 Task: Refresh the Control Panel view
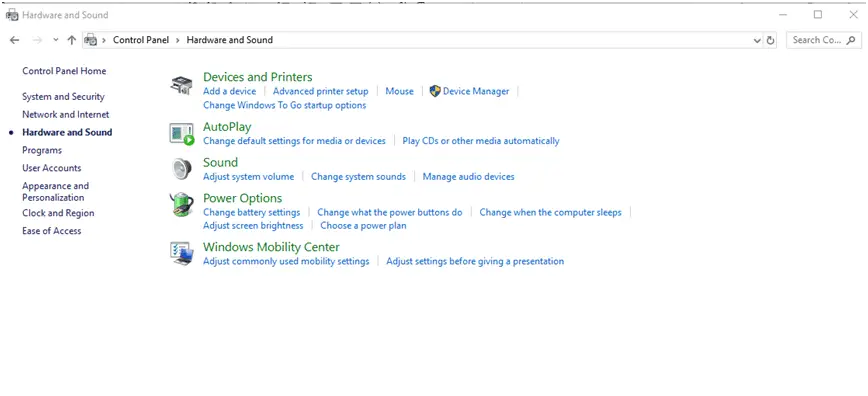pos(770,40)
